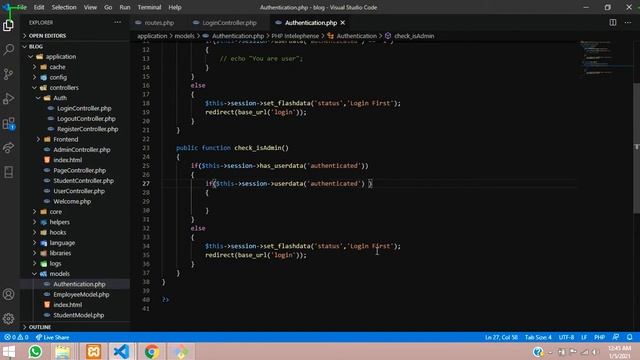The image size is (640, 360).
Task: Click the system clock in tray
Action: [x=619, y=352]
